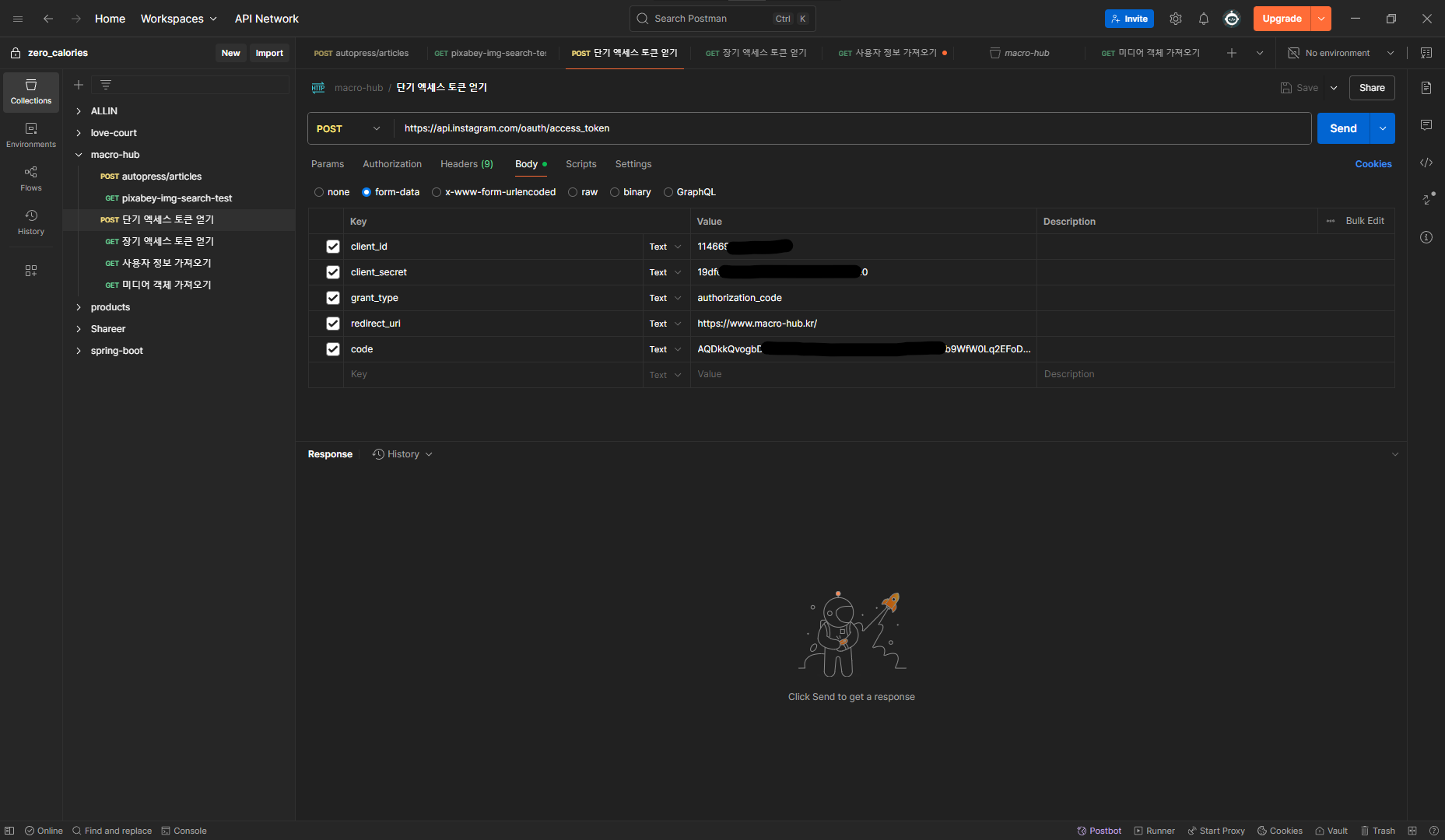Open the POST method dropdown

[350, 128]
